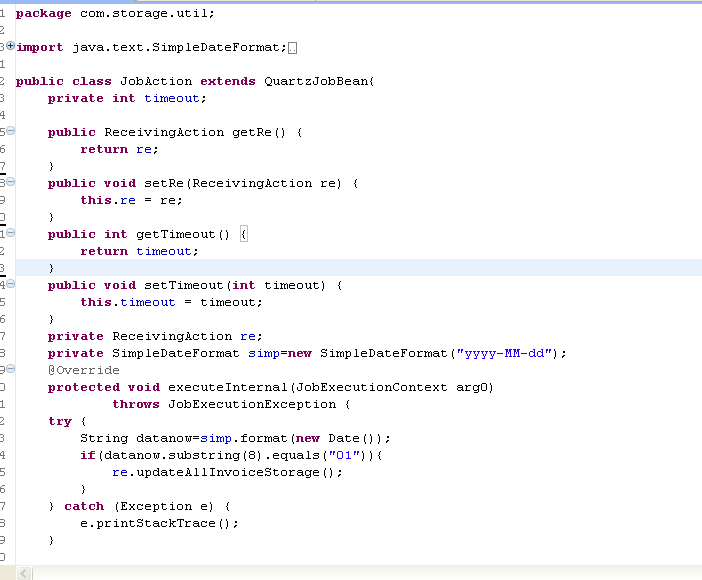The width and height of the screenshot is (702, 580).
Task: Click this.timeout assignment target
Action: tap(128, 303)
